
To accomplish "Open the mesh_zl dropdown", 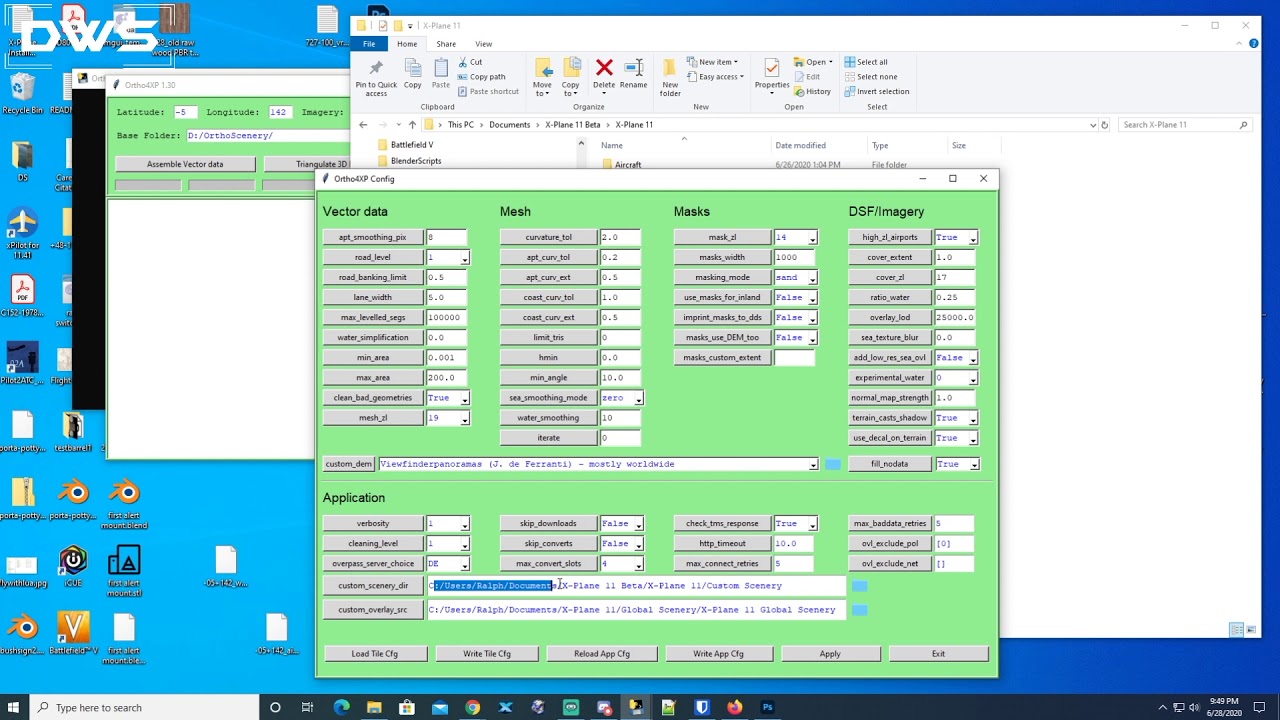I will [464, 418].
